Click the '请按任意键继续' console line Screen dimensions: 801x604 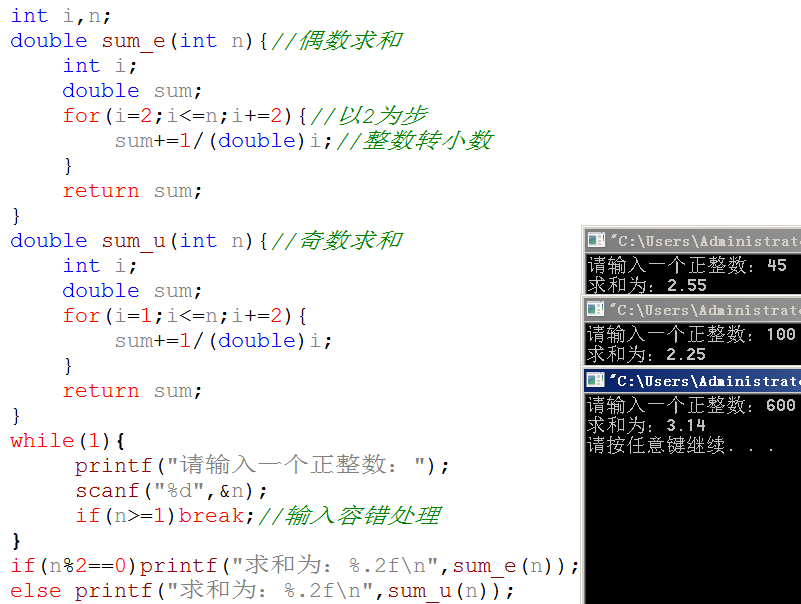click(680, 445)
